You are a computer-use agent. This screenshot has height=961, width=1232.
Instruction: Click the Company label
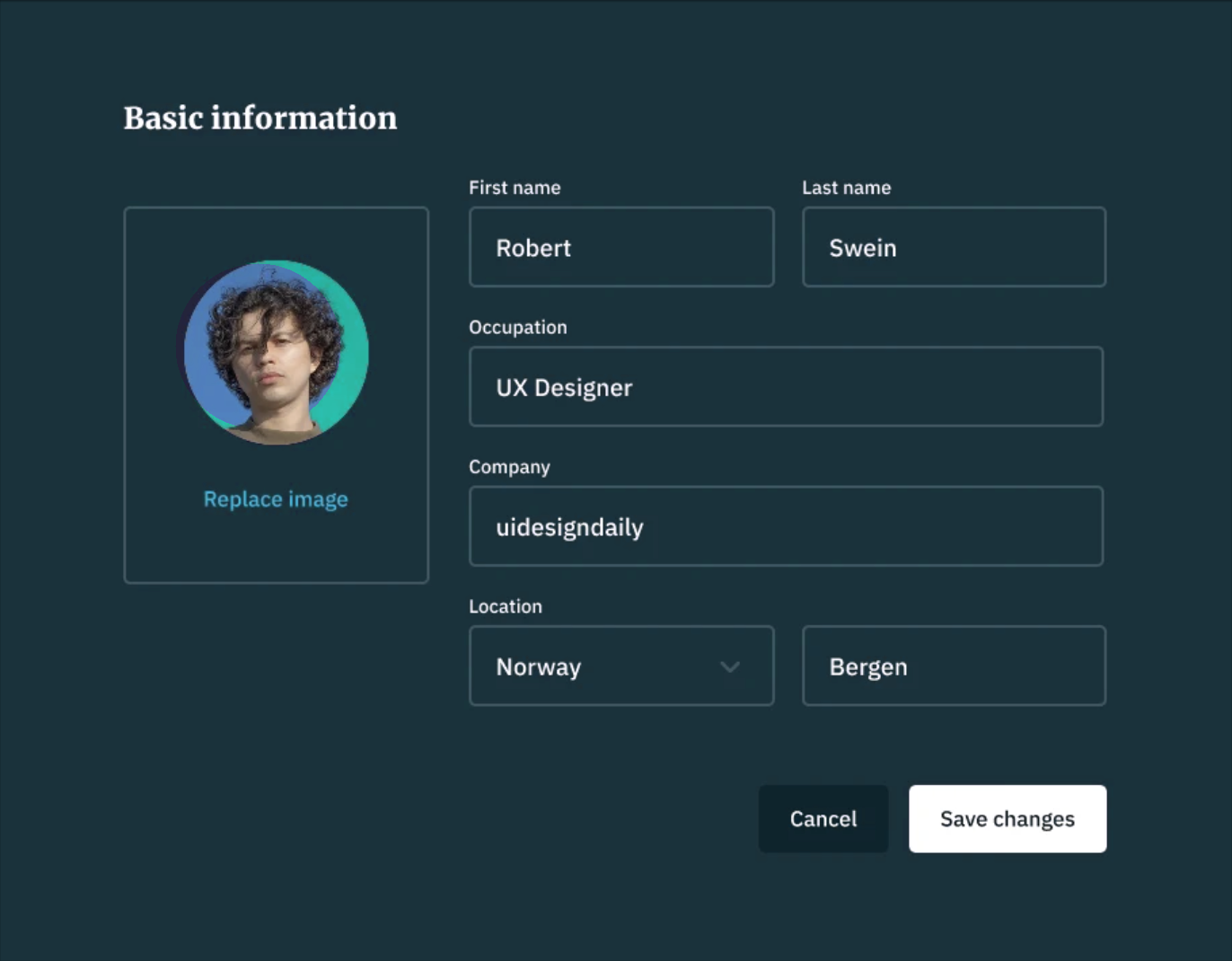[509, 467]
